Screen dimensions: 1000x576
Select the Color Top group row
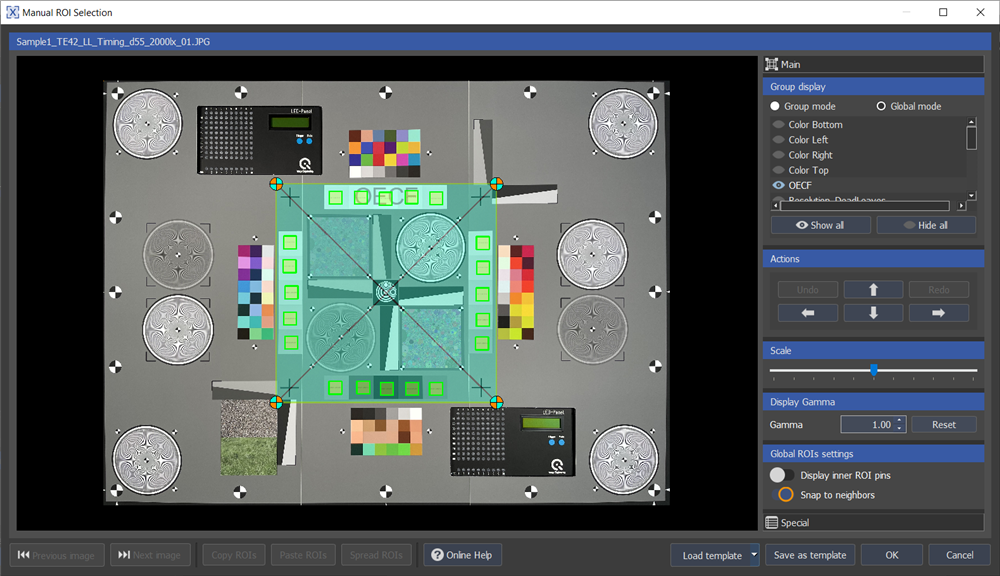coord(869,170)
